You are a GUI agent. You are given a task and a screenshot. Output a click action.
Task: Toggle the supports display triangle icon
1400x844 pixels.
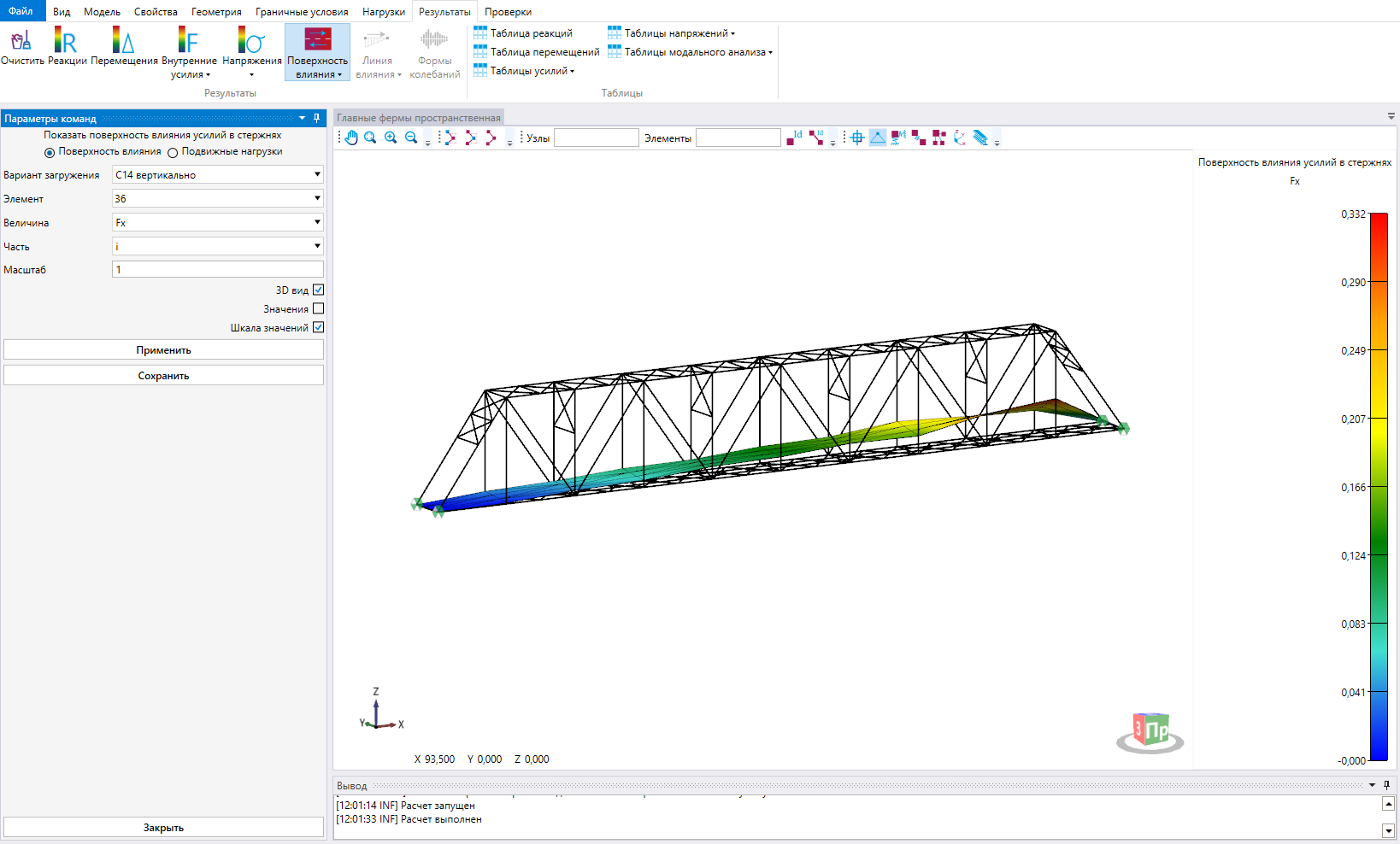tap(878, 138)
